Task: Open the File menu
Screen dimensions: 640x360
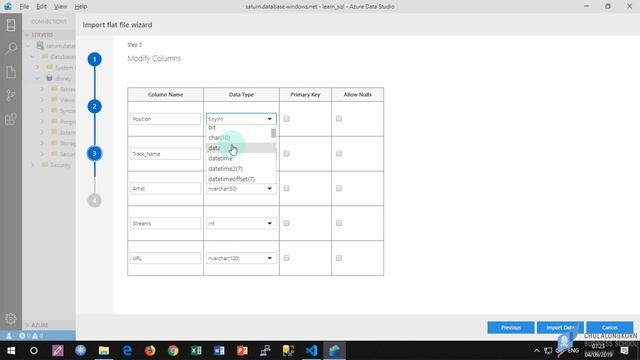Action: [x=24, y=7]
